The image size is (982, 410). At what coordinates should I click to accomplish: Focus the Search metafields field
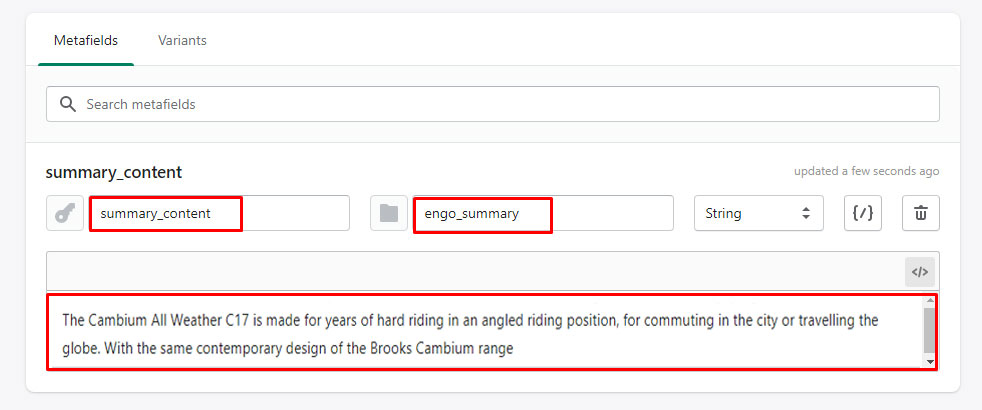tap(493, 104)
